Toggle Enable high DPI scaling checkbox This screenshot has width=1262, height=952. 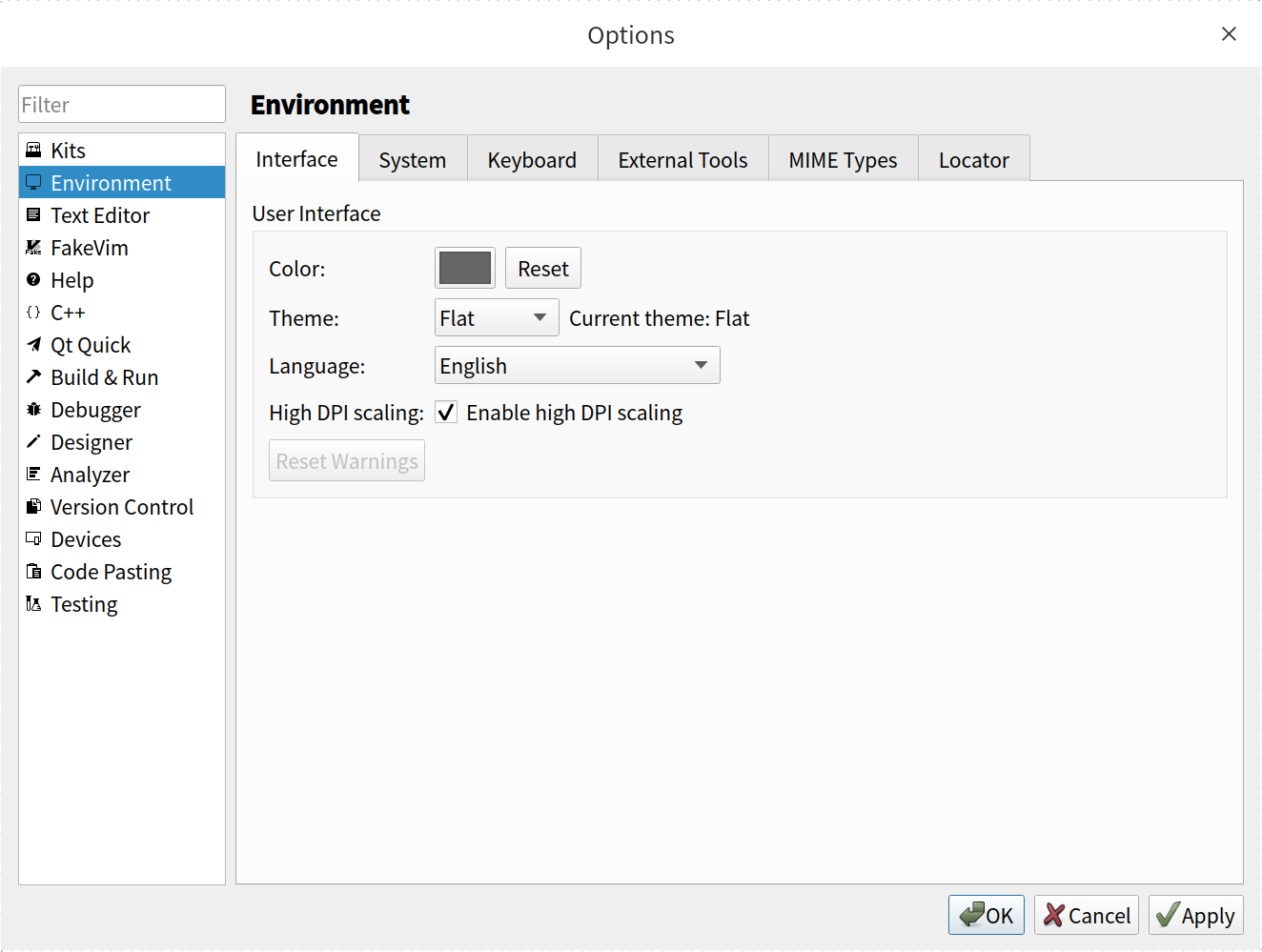[446, 413]
